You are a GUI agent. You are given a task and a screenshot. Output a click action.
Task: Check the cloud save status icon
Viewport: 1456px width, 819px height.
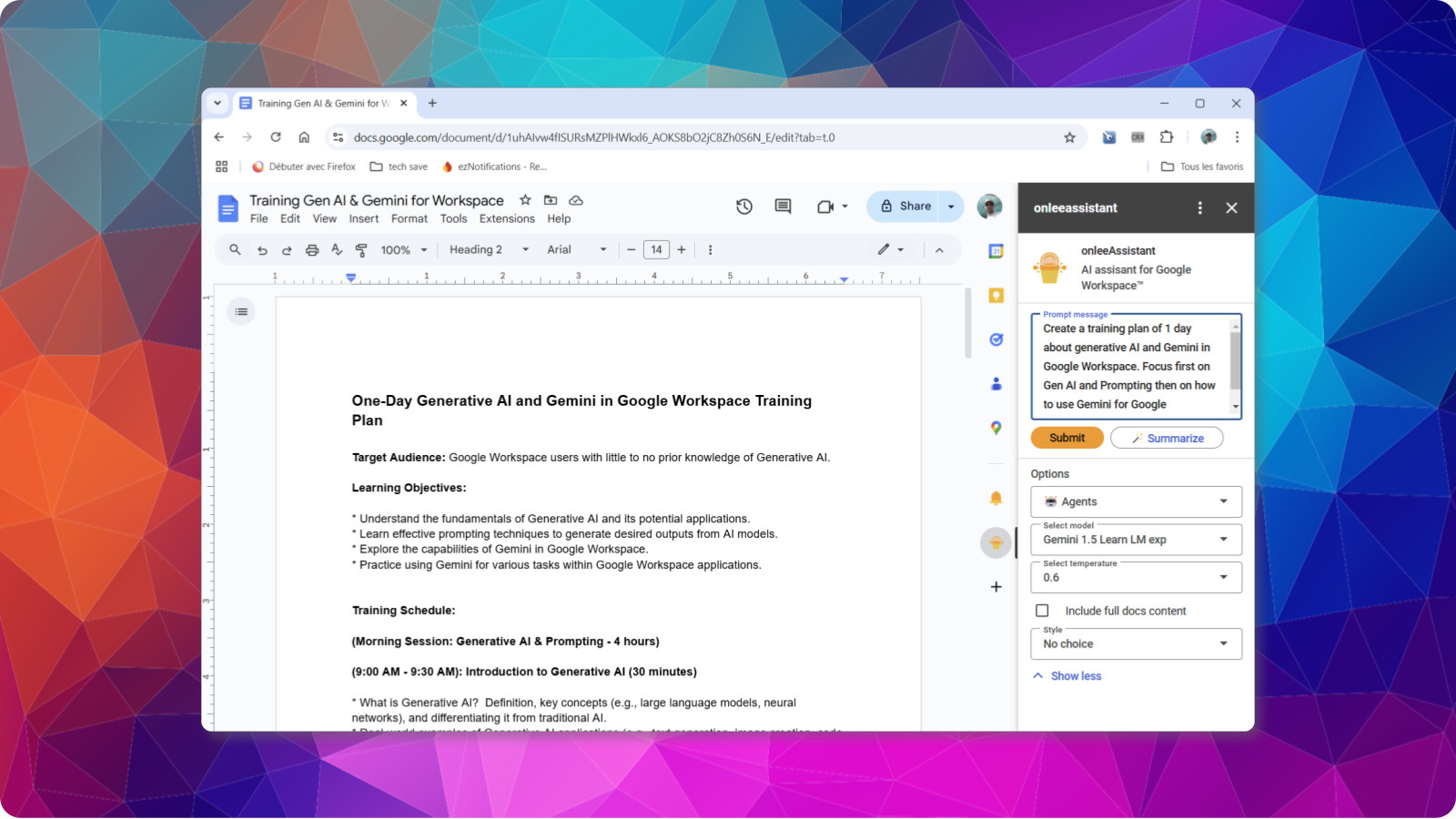576,200
